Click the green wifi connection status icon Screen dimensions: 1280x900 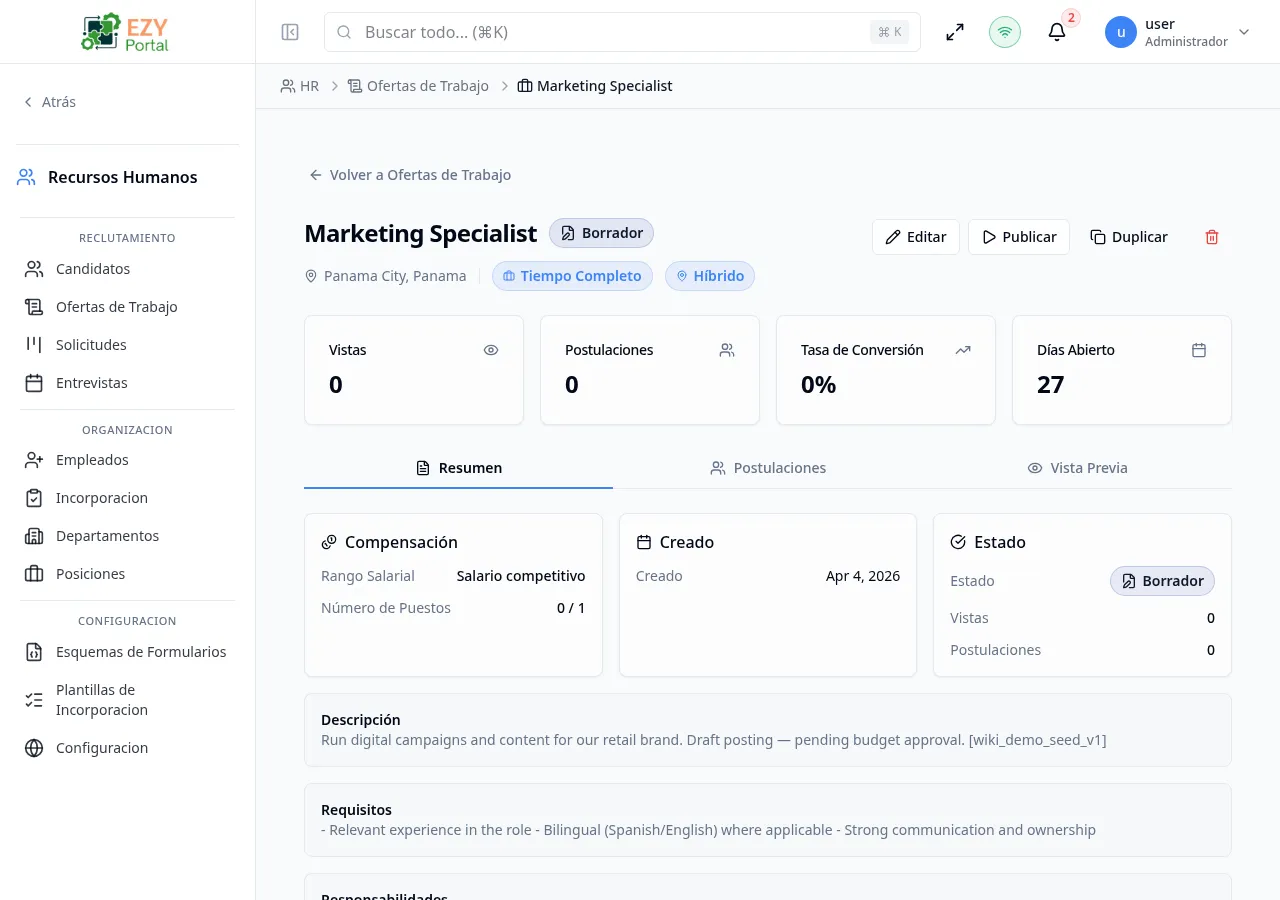tap(1005, 32)
